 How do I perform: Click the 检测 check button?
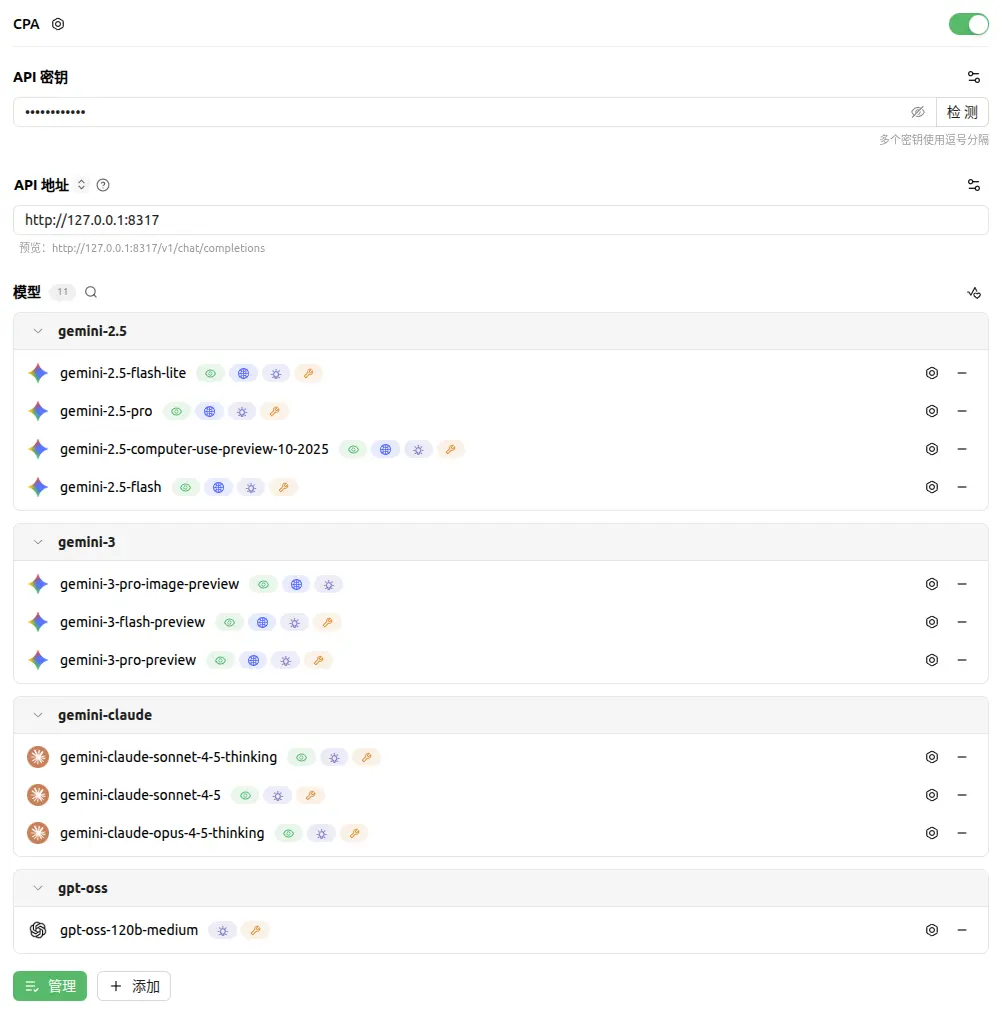pos(962,112)
